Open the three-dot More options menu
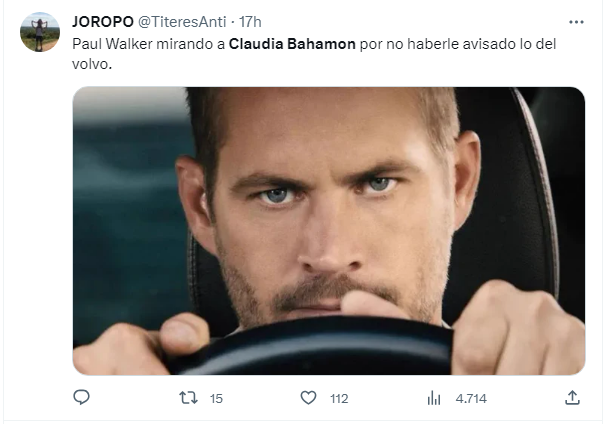Screen dimensions: 614x424 (x=576, y=22)
